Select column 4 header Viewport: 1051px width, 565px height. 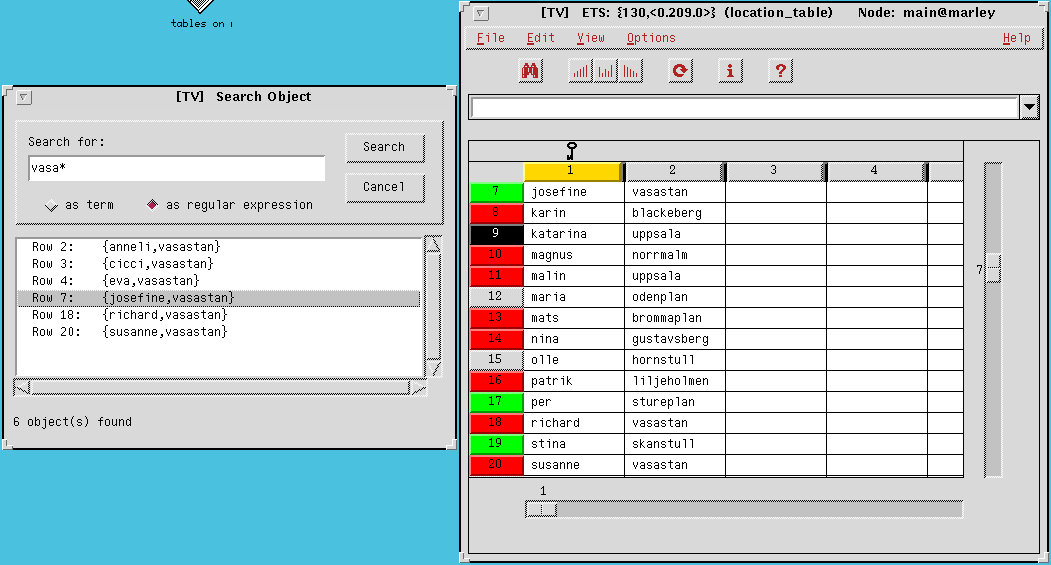pos(875,171)
